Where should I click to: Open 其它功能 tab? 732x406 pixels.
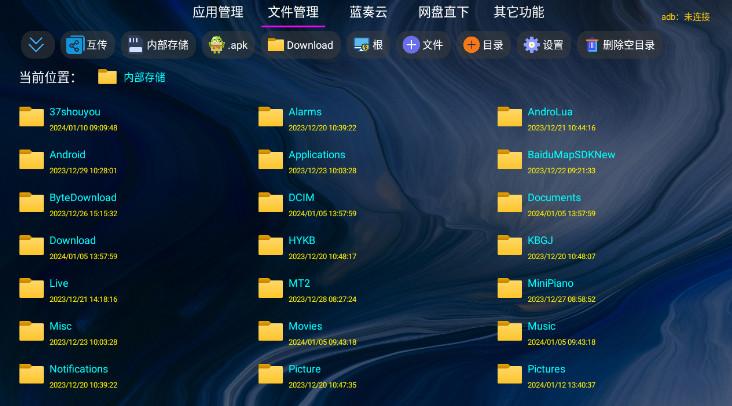(519, 12)
